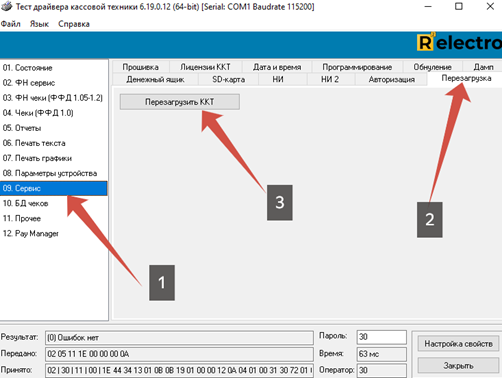The width and height of the screenshot is (502, 378).
Task: Click the Принято data field
Action: tap(179, 370)
